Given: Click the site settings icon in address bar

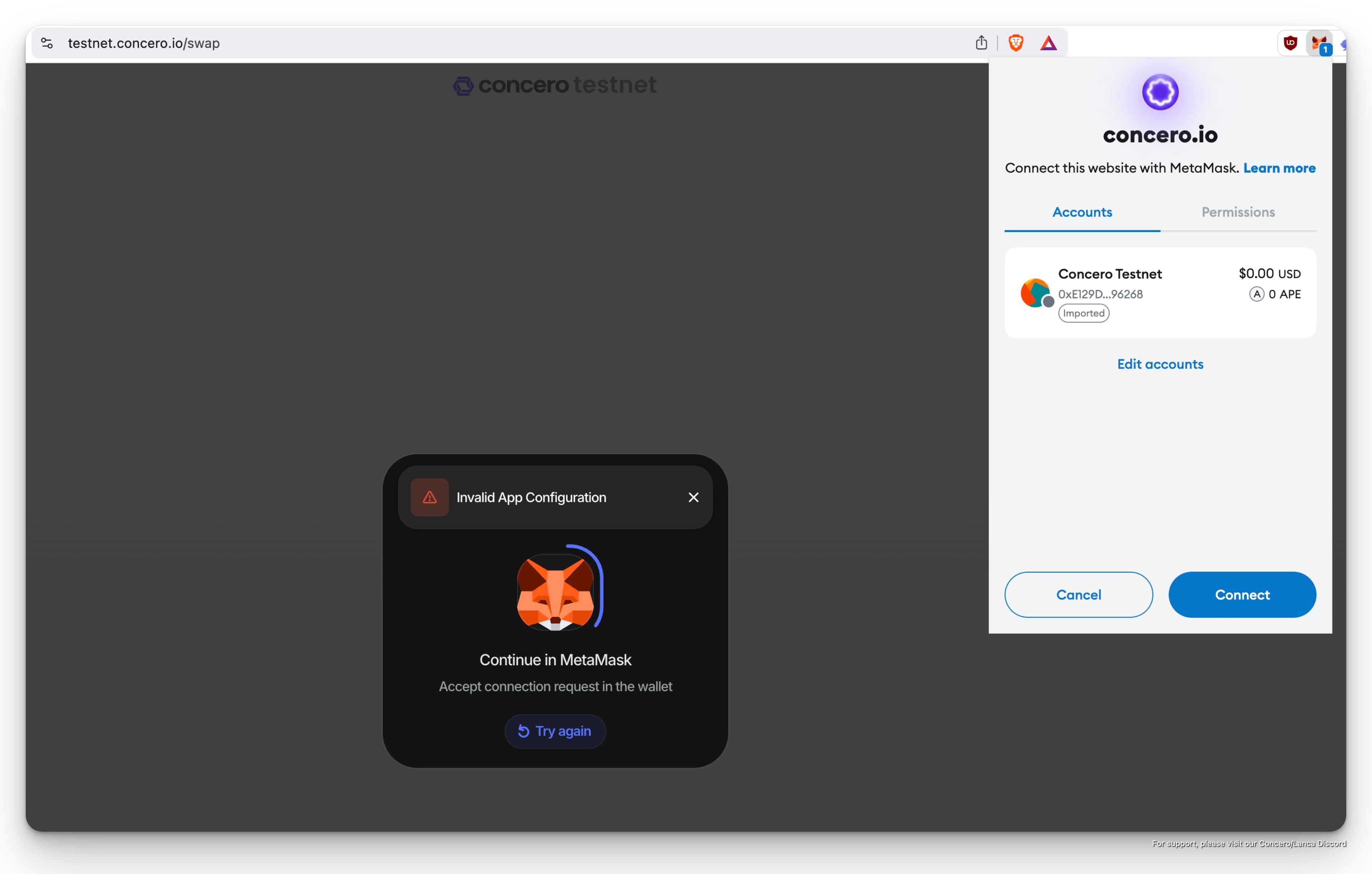Looking at the screenshot, I should point(47,43).
